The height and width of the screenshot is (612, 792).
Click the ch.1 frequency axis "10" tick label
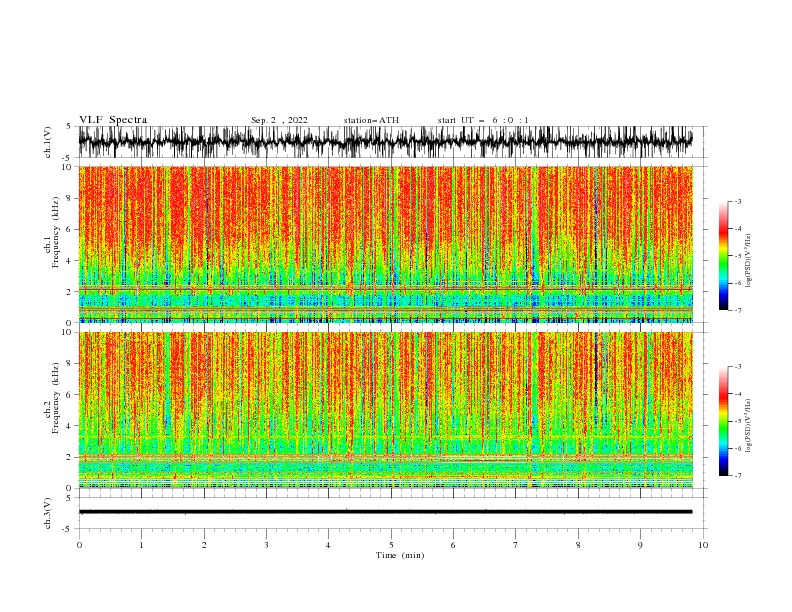point(67,167)
